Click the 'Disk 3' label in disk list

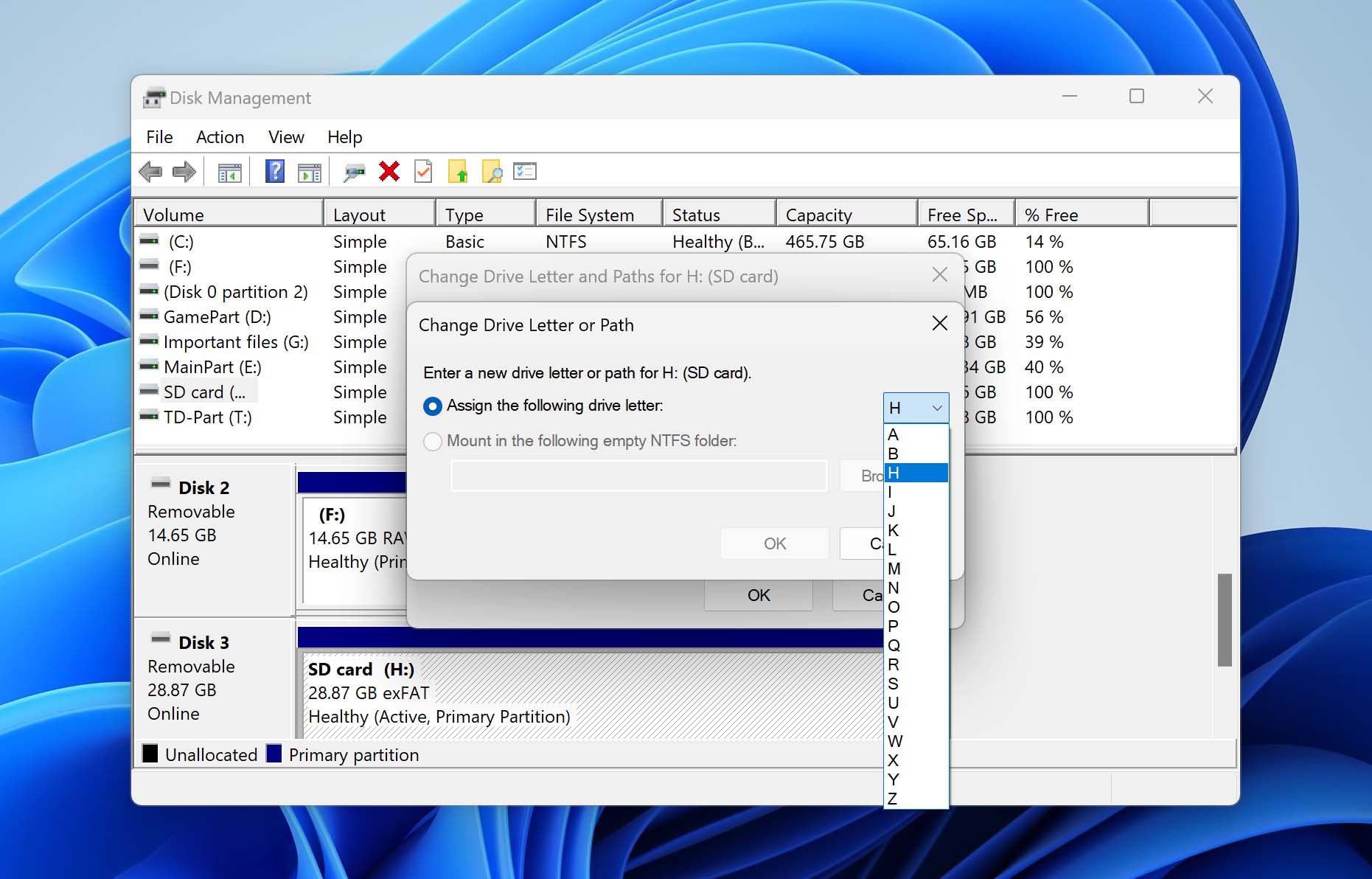tap(204, 642)
